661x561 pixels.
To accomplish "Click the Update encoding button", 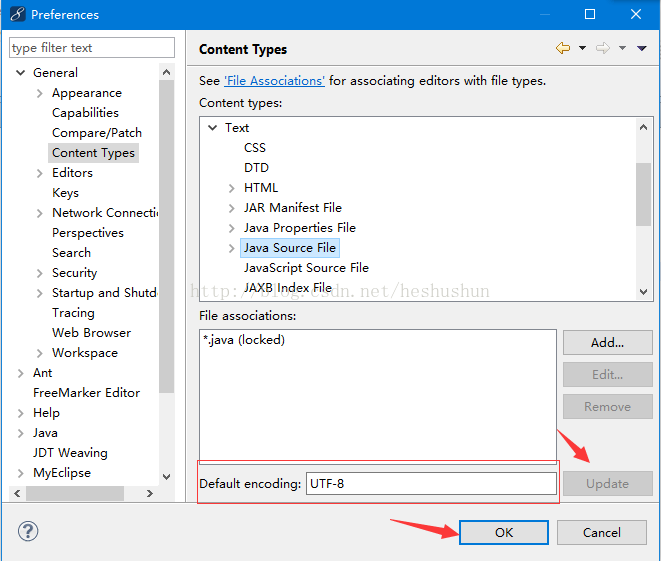I will click(607, 483).
